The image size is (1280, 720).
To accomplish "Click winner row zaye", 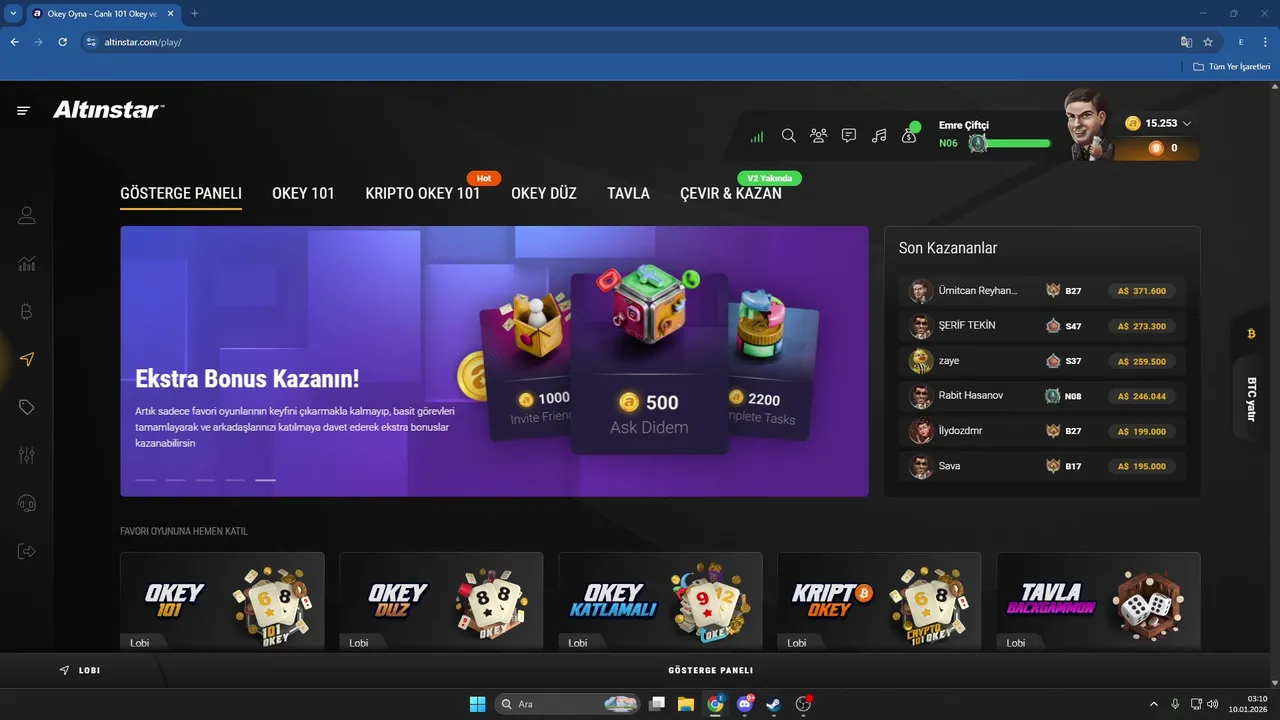I will [x=1042, y=361].
